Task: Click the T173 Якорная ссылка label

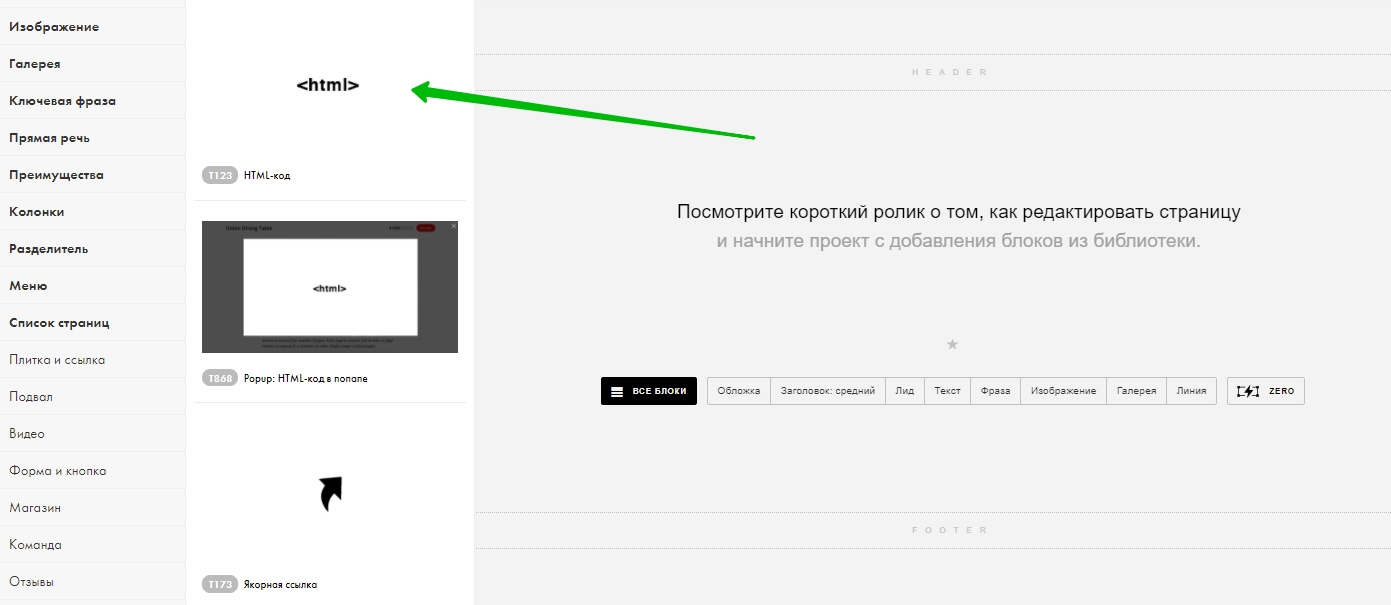Action: tap(280, 584)
